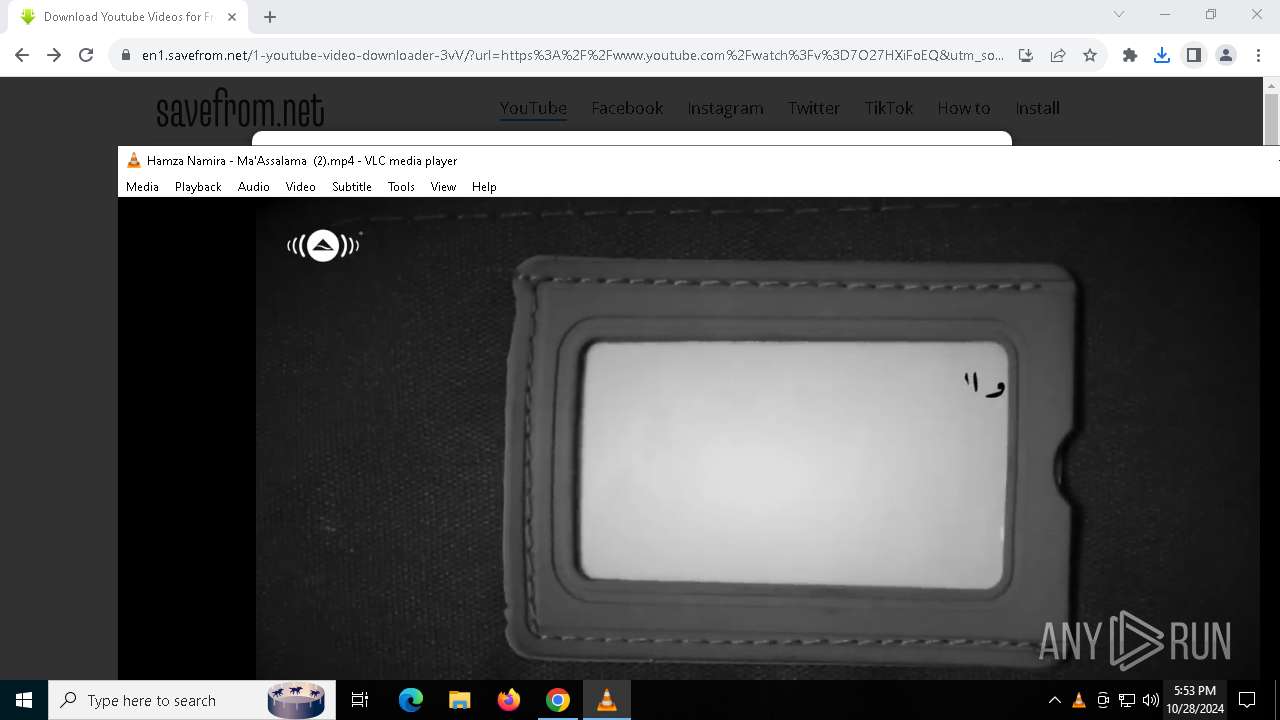Viewport: 1280px width, 720px height.
Task: Click the share page icon in address bar
Action: (1058, 55)
